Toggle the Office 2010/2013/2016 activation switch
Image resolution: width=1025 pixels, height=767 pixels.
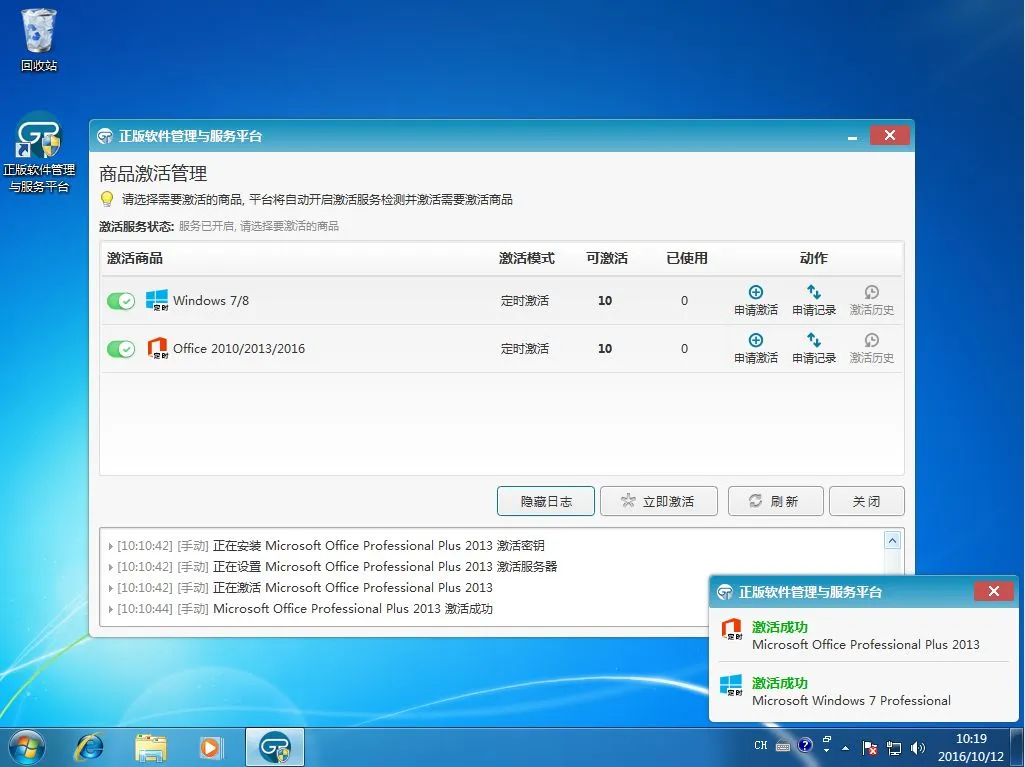tap(121, 349)
